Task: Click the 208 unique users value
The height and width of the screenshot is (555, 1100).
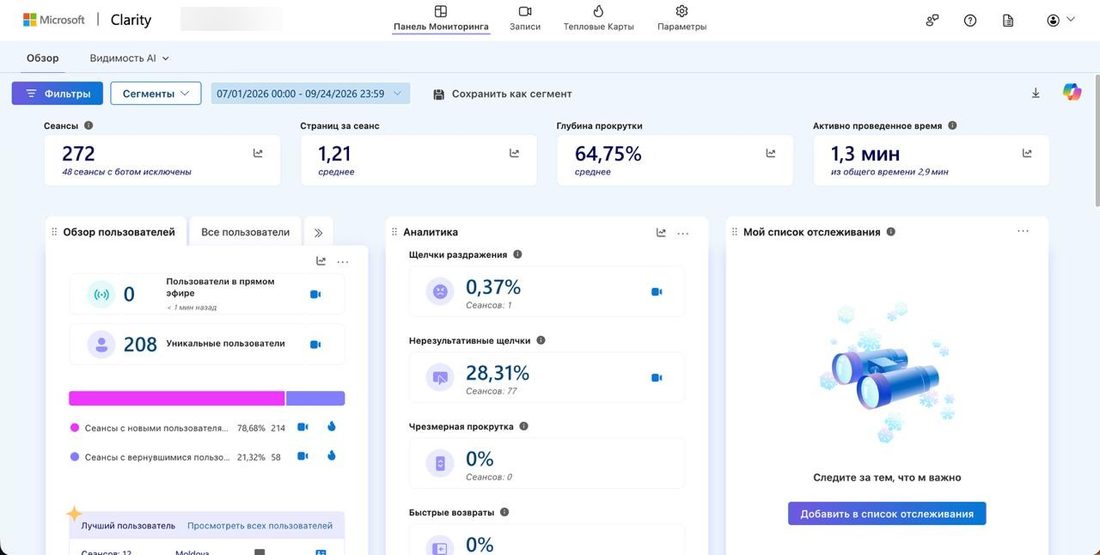Action: [x=140, y=345]
